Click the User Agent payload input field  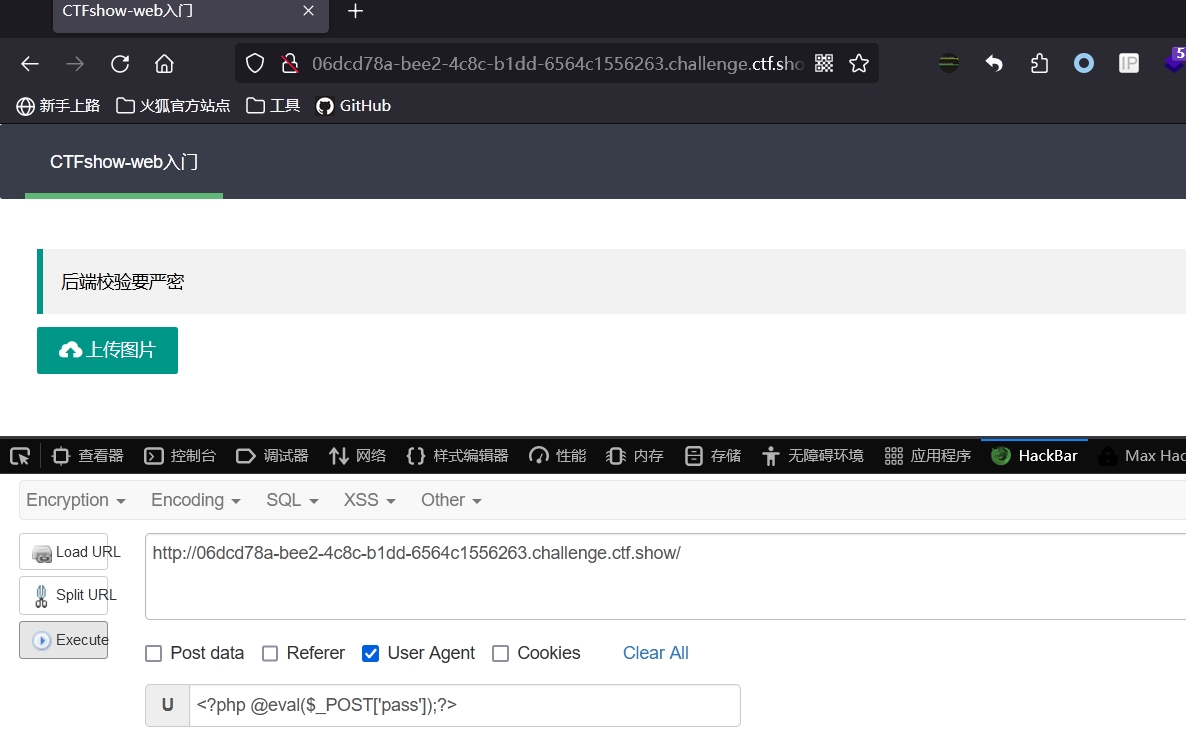click(464, 705)
